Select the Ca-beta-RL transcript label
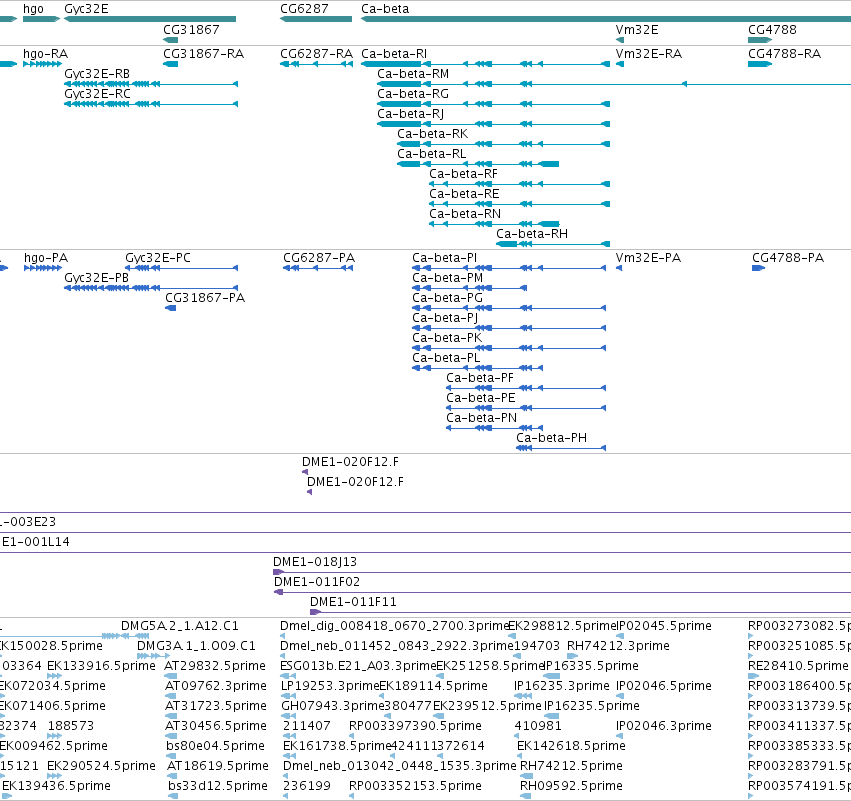 (x=431, y=154)
